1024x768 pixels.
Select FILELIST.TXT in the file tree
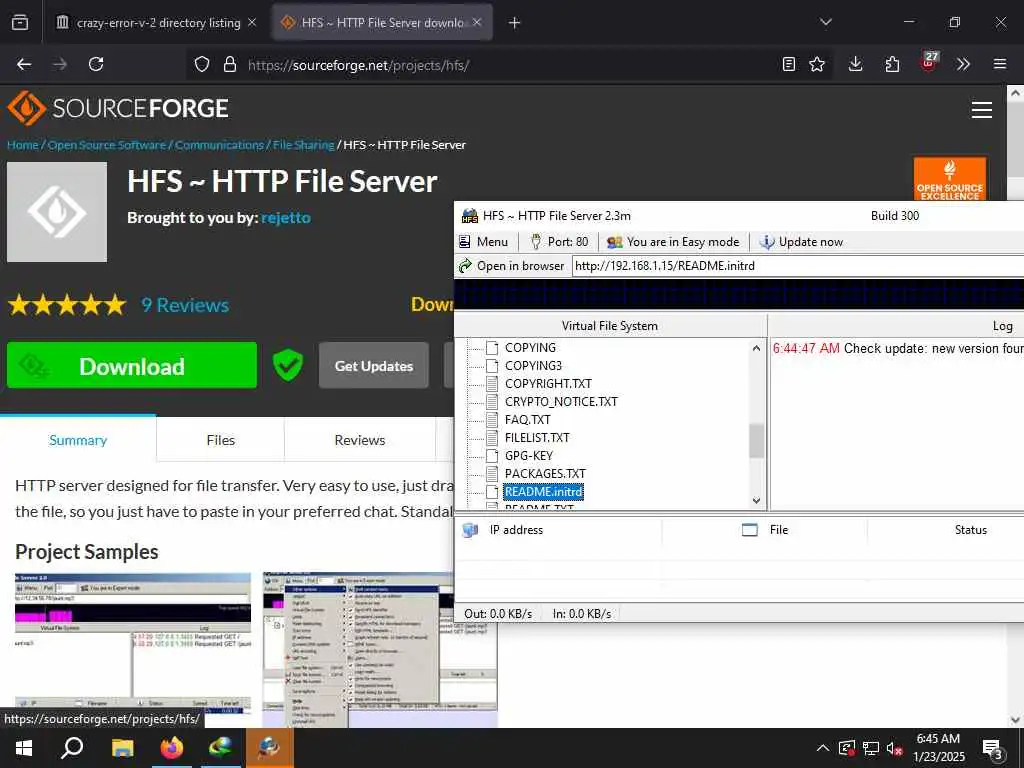tap(537, 438)
